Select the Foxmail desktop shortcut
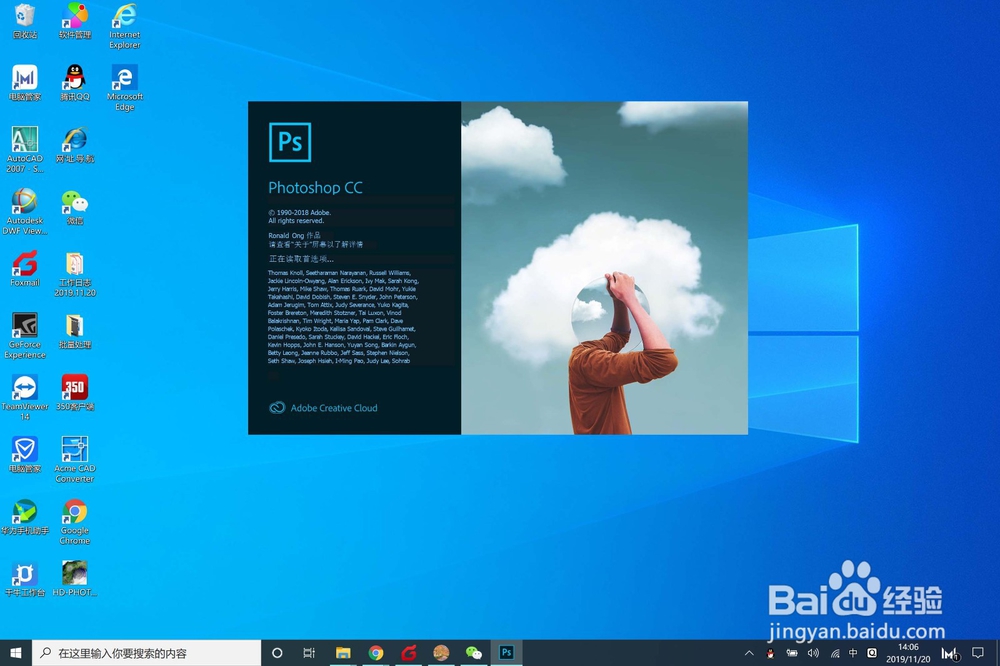This screenshot has height=666, width=1000. tap(25, 269)
